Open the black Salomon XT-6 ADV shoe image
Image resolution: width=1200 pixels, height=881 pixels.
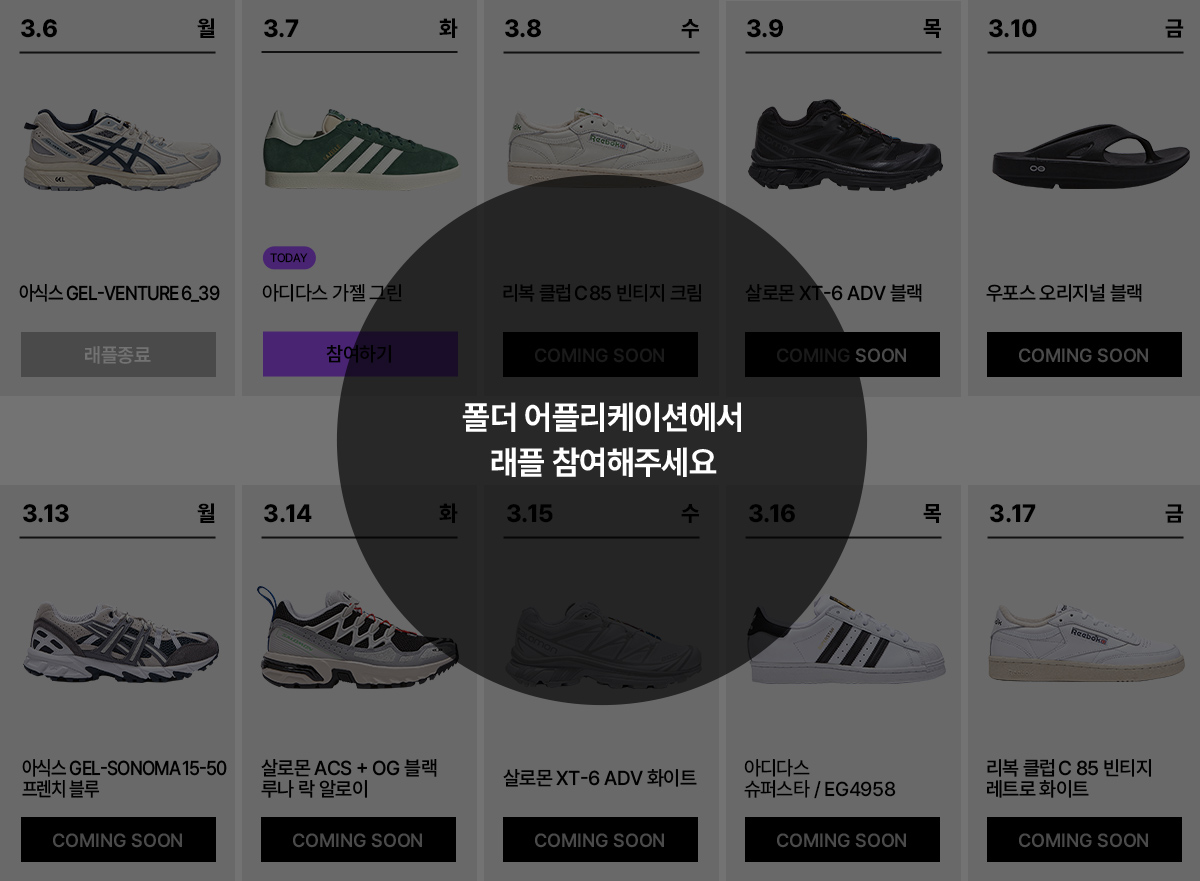pos(845,145)
